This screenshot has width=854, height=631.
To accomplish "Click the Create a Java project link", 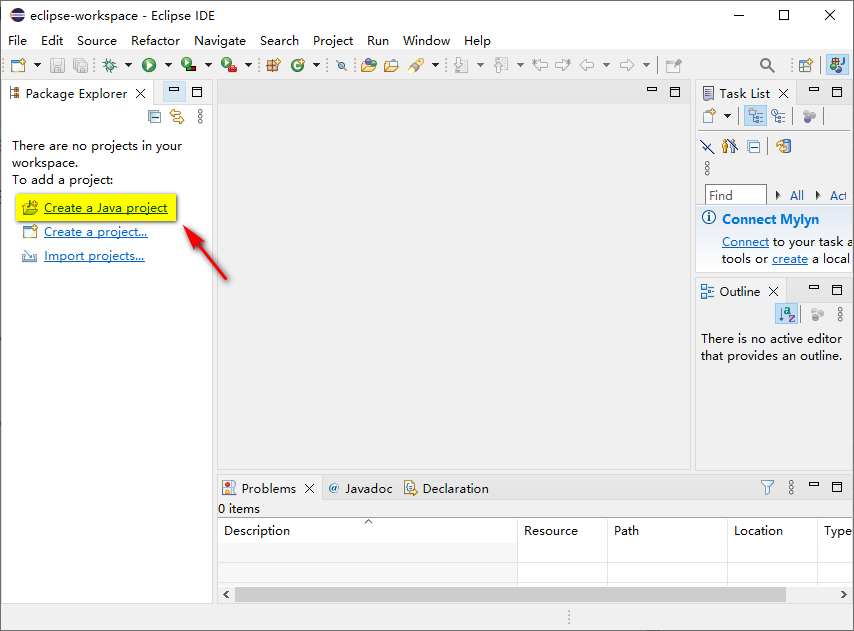I will coord(105,208).
